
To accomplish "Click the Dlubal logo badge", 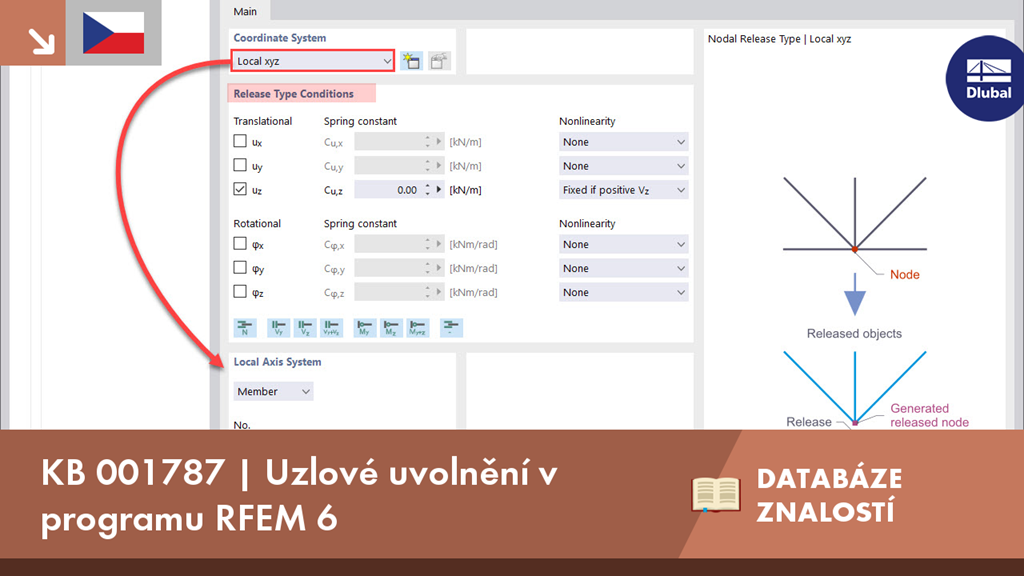I will (985, 78).
